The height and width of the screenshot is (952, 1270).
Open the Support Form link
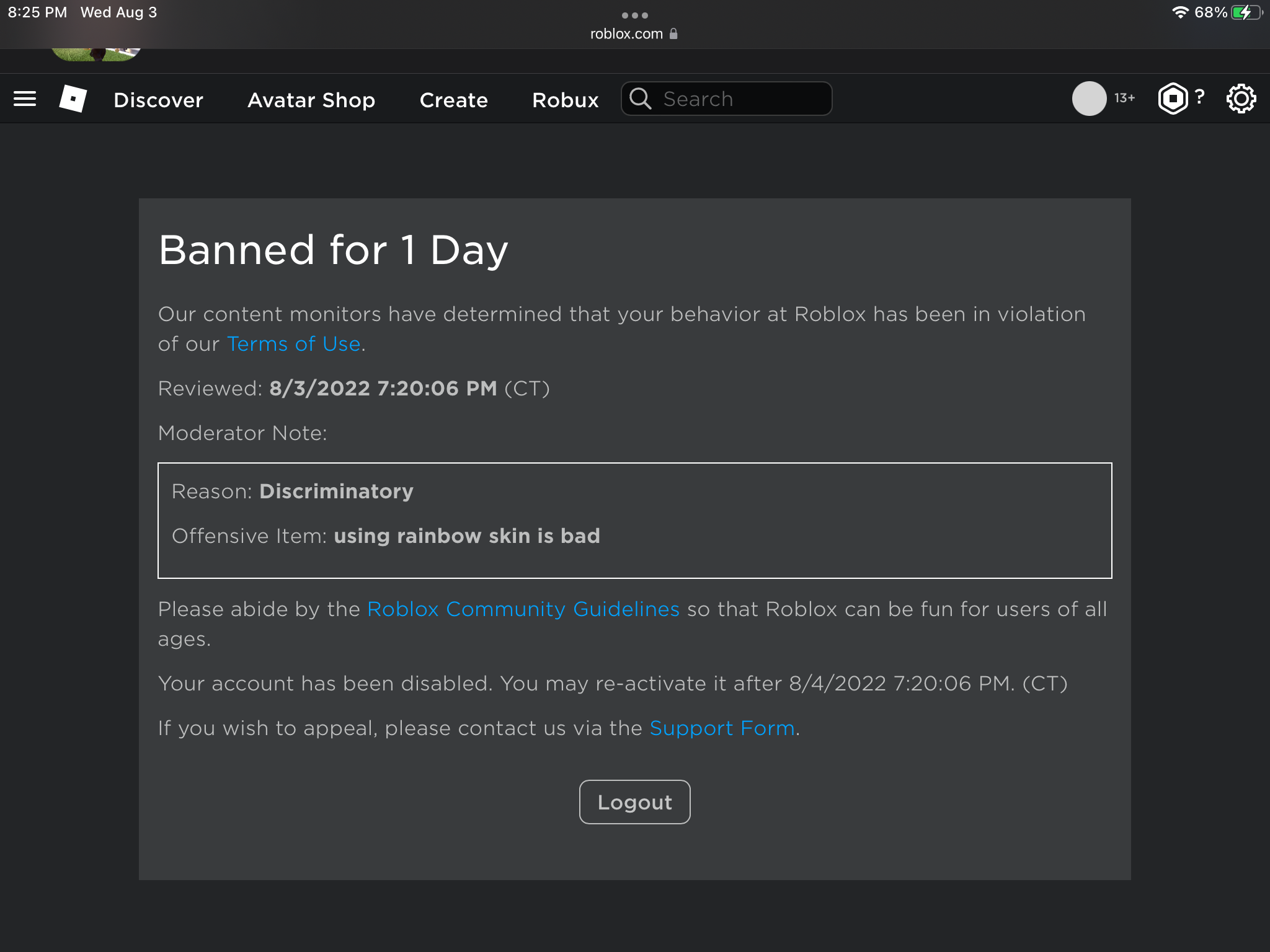pyautogui.click(x=722, y=728)
